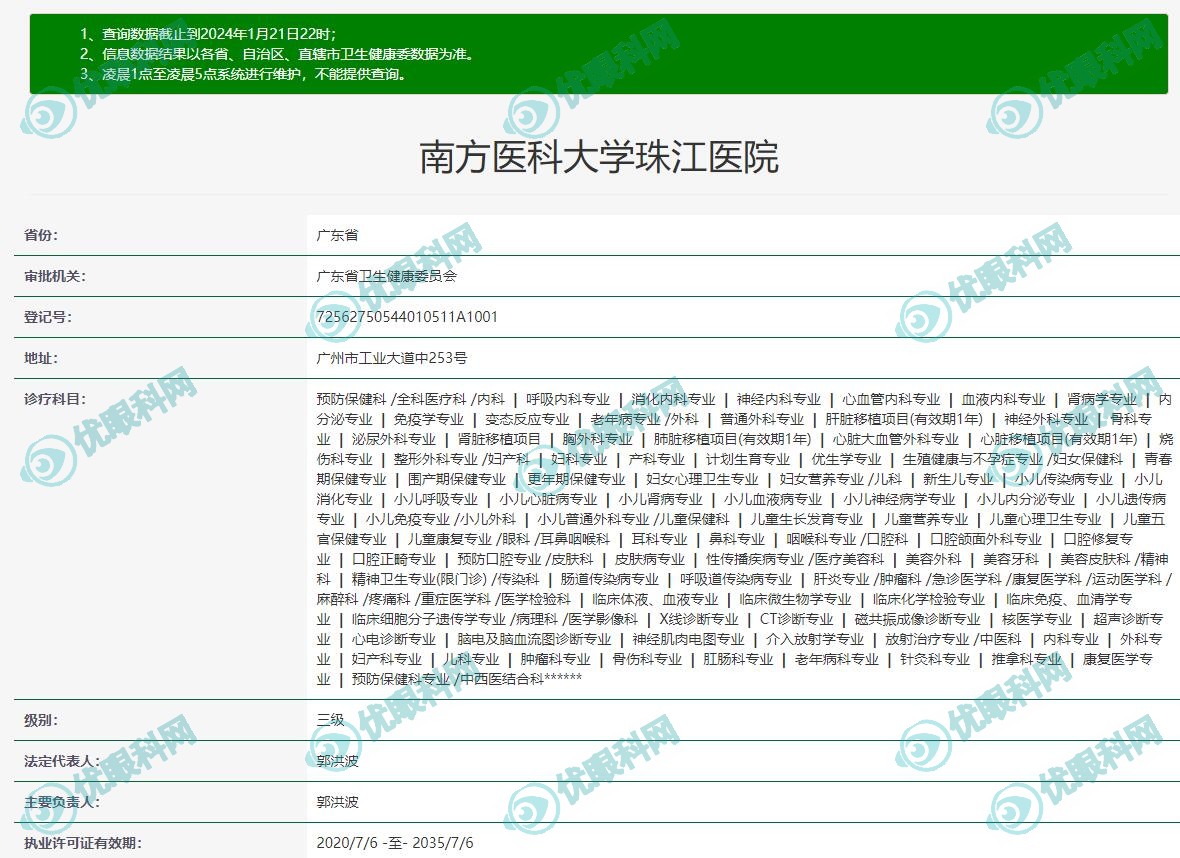Select the 三级 level value
1180x858 pixels.
330,720
